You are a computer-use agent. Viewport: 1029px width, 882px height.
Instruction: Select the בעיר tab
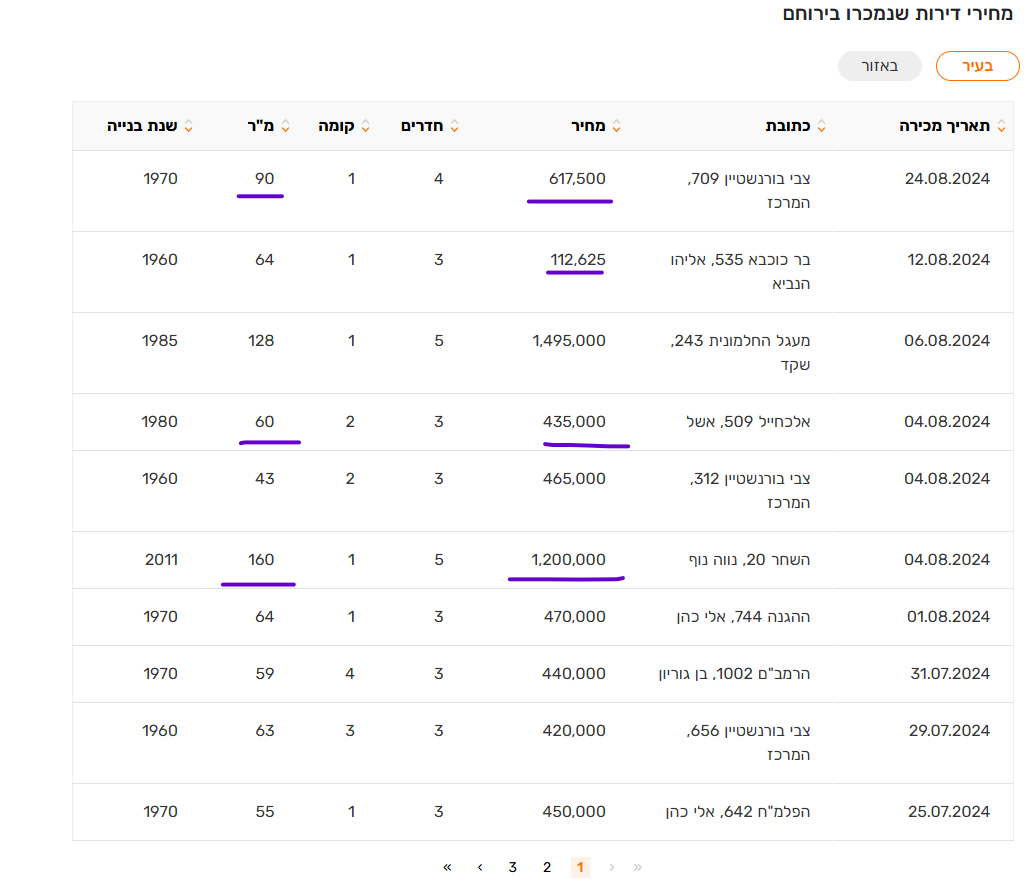977,66
